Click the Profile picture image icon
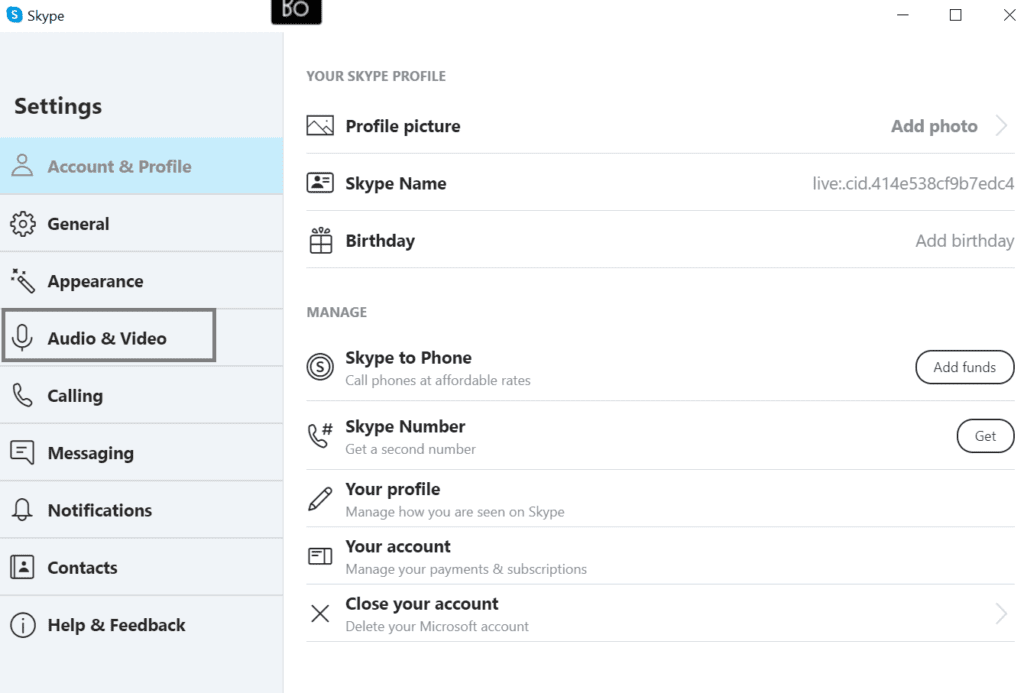The height and width of the screenshot is (693, 1024). point(320,125)
